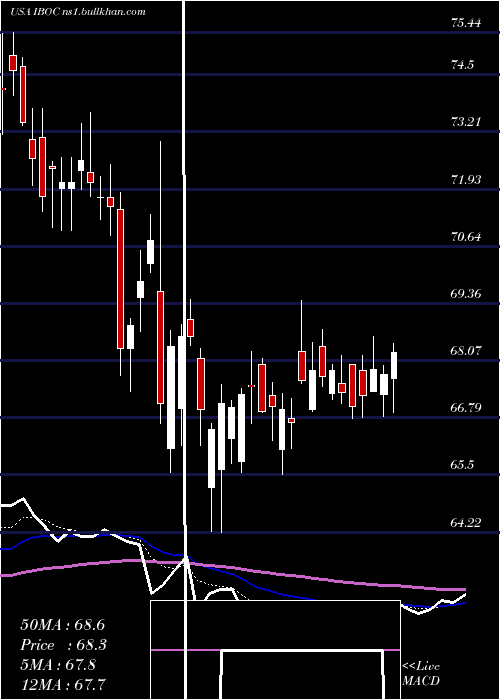Select the 73.21 price axis label
Viewport: 500px width, 700px height.
(466, 121)
